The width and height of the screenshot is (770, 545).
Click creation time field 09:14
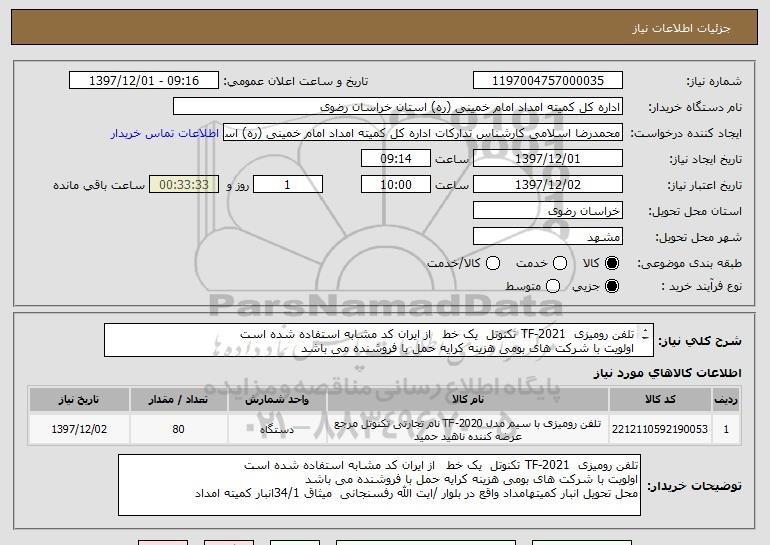point(396,159)
